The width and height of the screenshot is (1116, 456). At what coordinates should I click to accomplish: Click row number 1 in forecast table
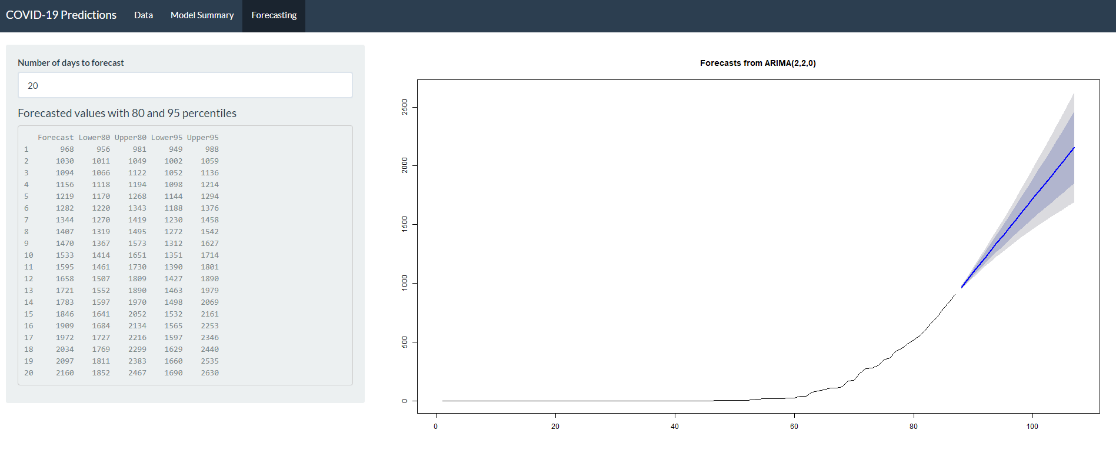coord(26,149)
